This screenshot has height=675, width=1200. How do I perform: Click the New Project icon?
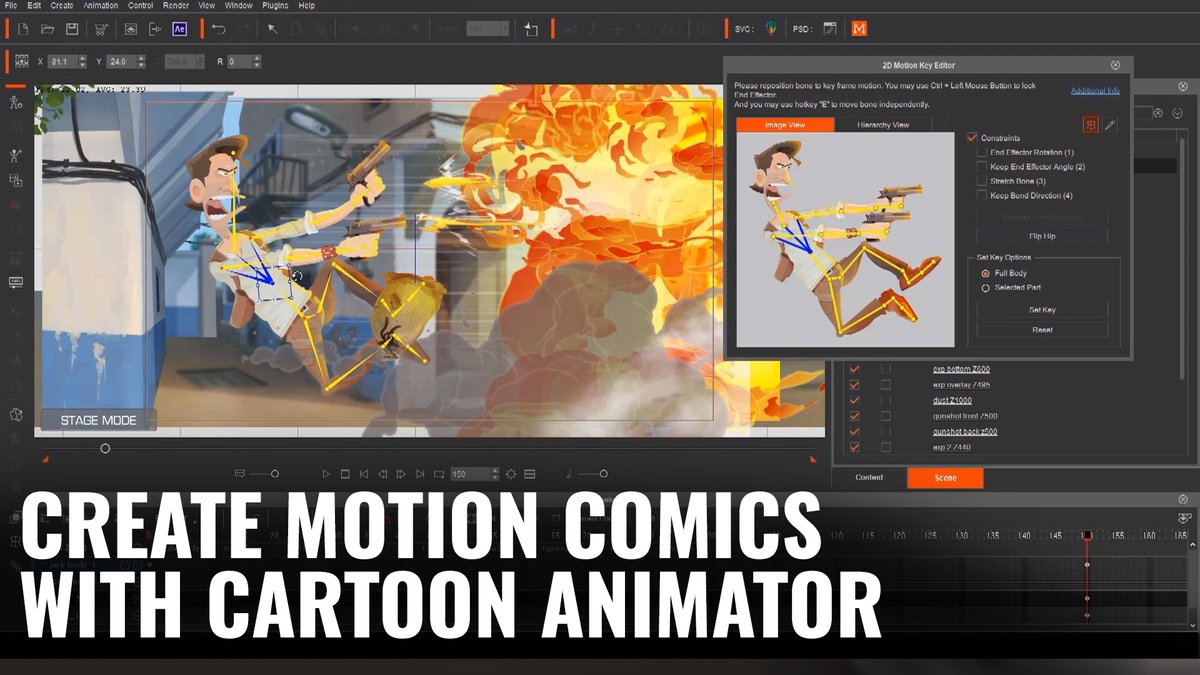[x=23, y=29]
